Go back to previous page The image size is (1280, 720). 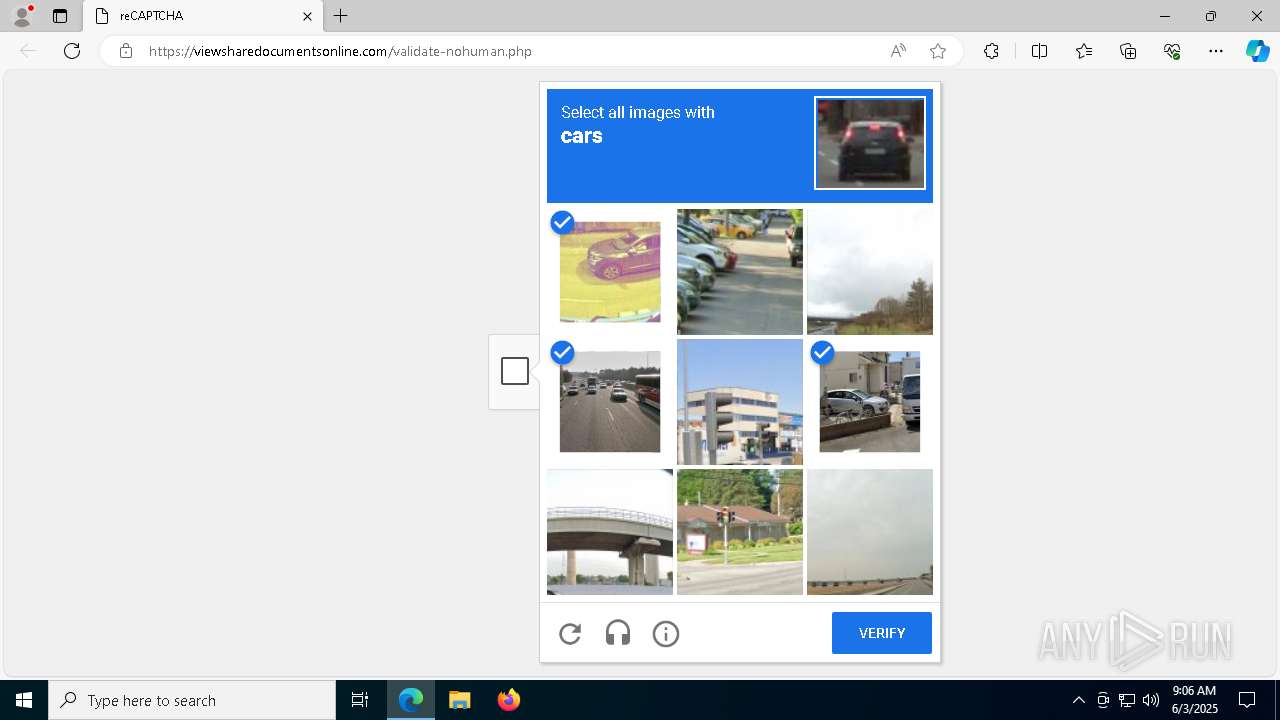28,51
